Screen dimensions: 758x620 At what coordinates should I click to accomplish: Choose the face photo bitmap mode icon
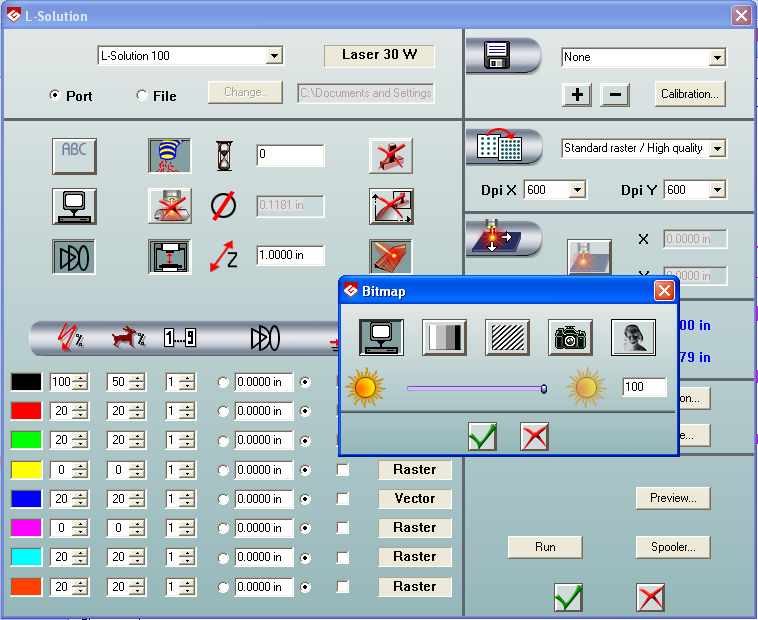(x=633, y=338)
